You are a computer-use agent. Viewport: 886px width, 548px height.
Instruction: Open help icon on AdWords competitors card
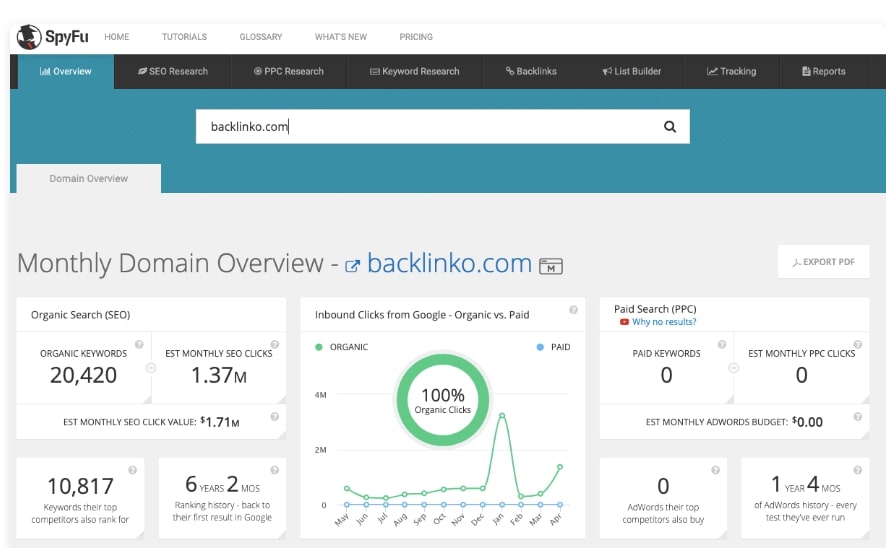tap(715, 470)
